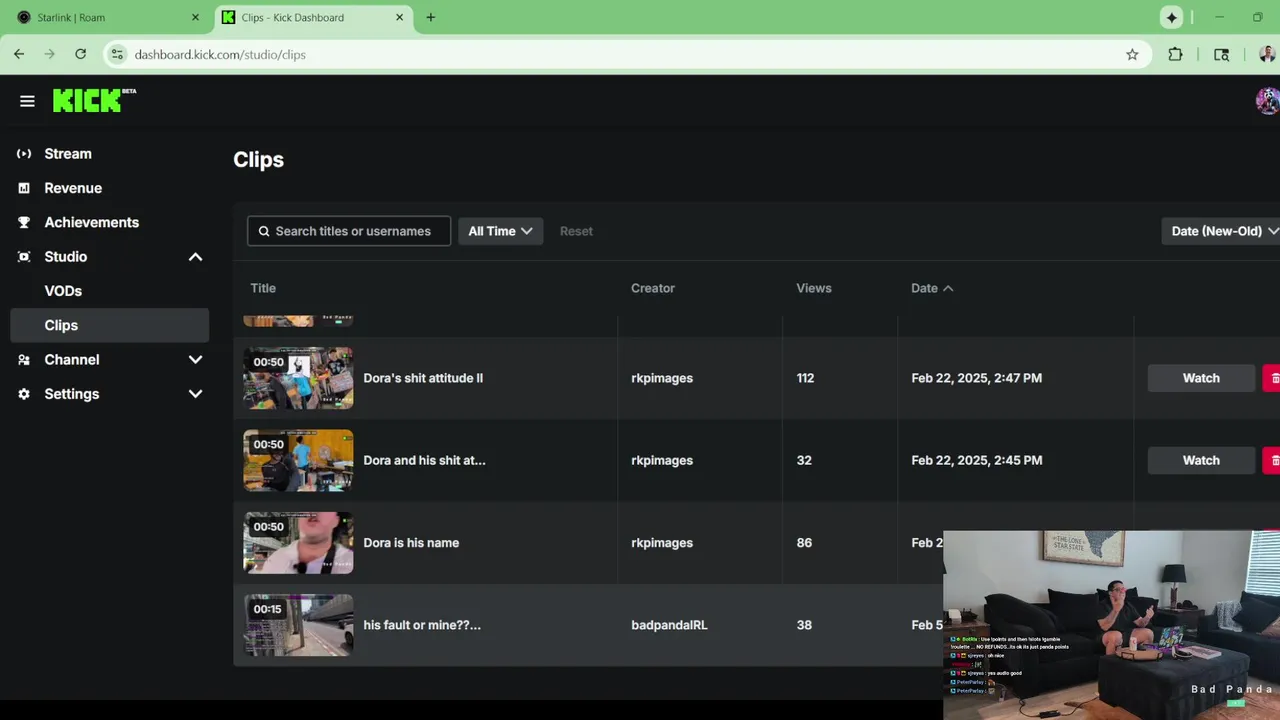Go back in the browser
The height and width of the screenshot is (720, 1280).
(19, 54)
